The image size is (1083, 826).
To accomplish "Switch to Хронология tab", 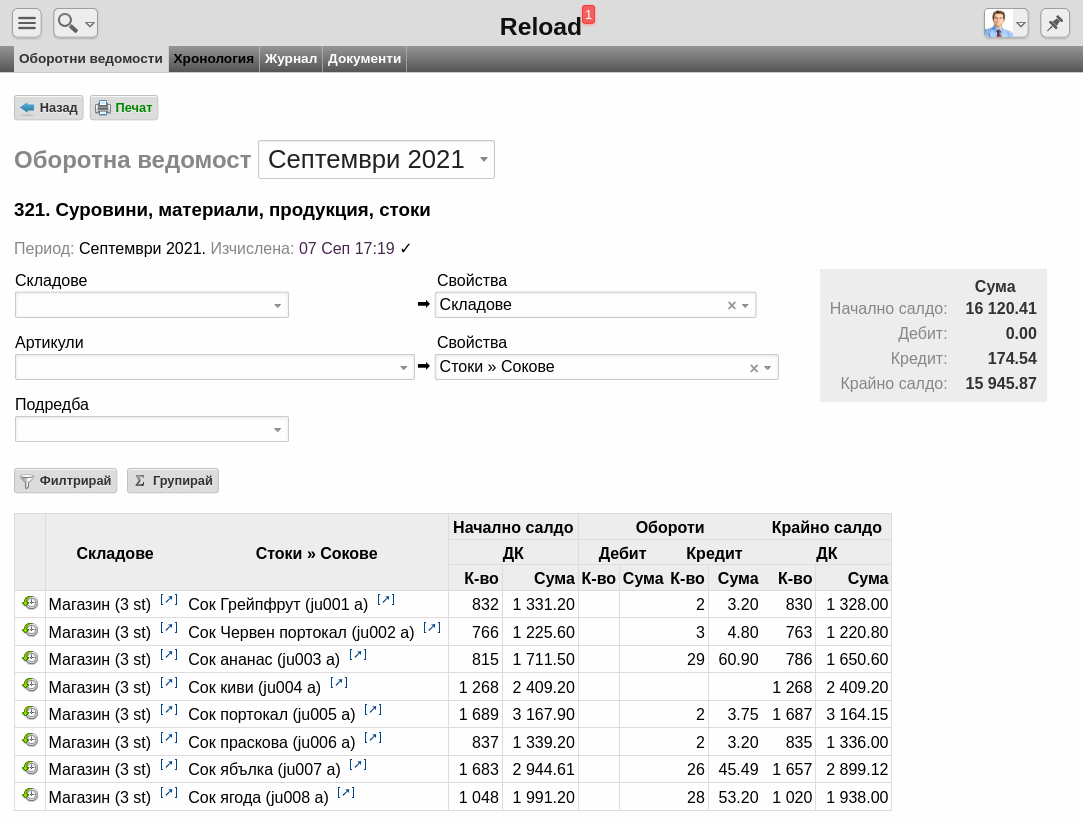I will pos(213,59).
